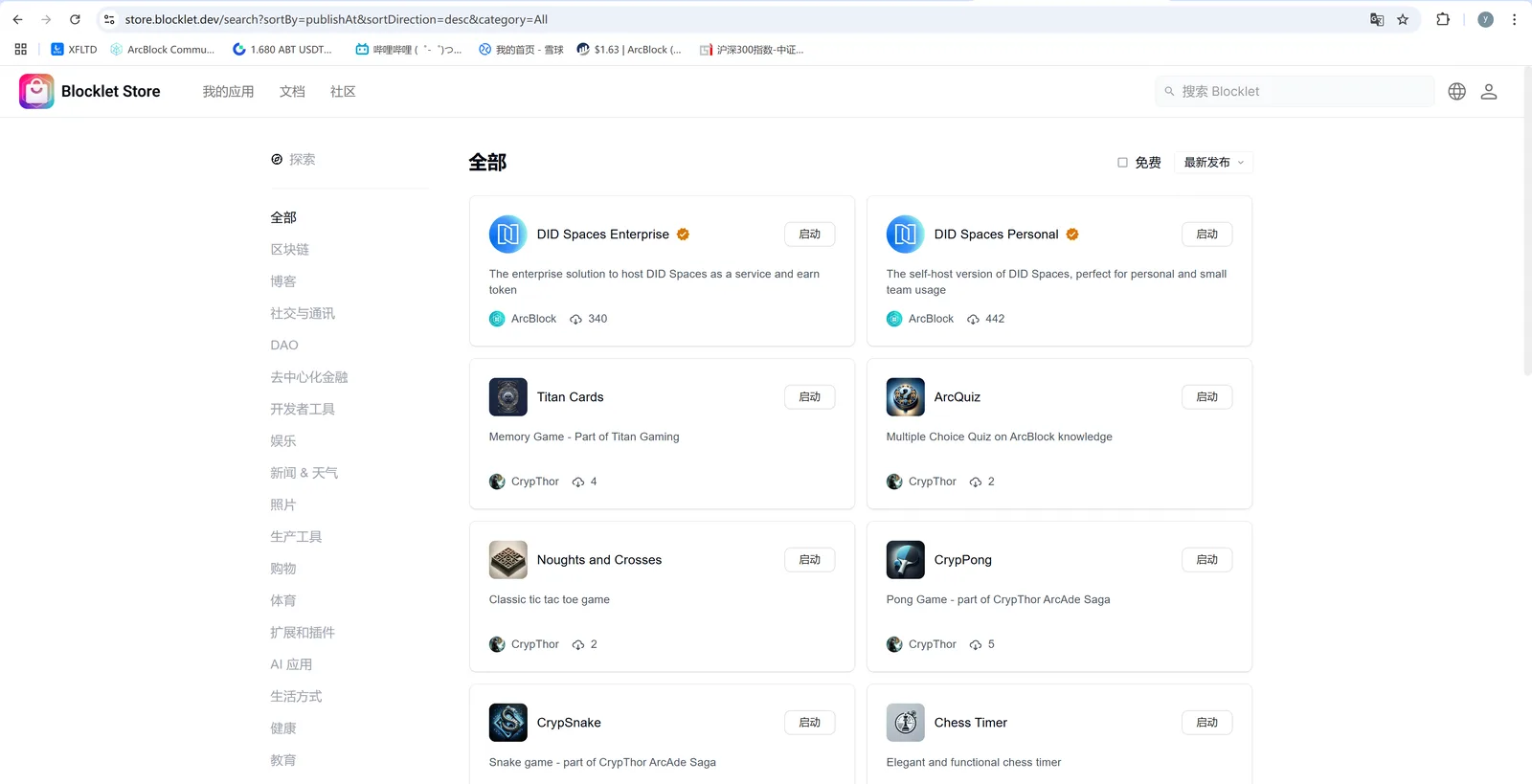This screenshot has width=1532, height=784.
Task: Open the Titan Cards title link
Action: tap(571, 397)
